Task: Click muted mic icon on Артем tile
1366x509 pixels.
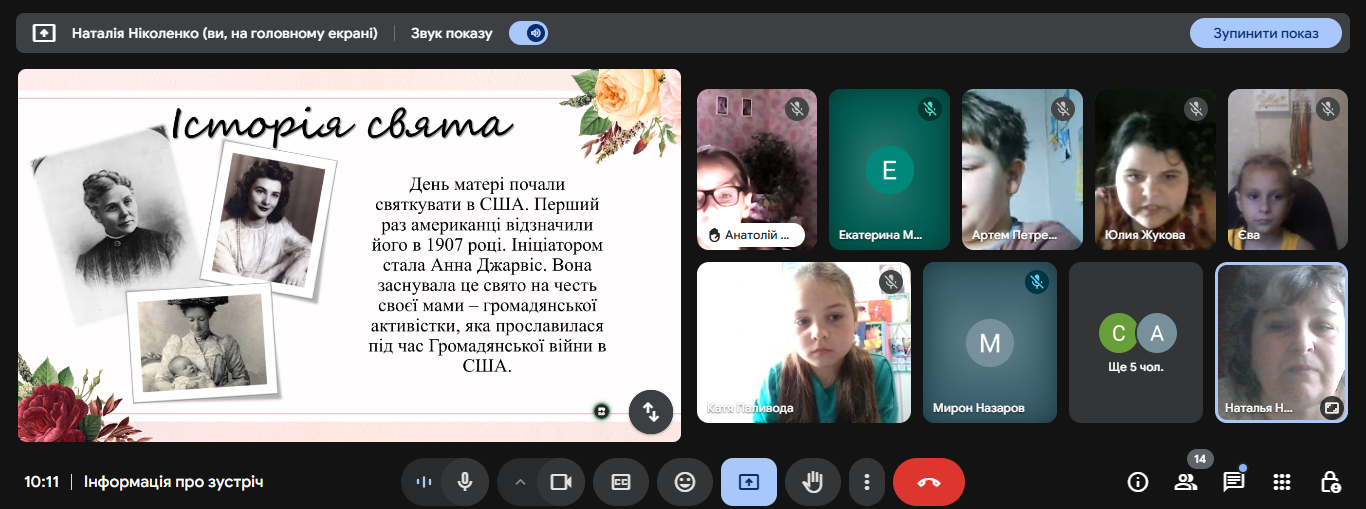Action: point(1063,109)
